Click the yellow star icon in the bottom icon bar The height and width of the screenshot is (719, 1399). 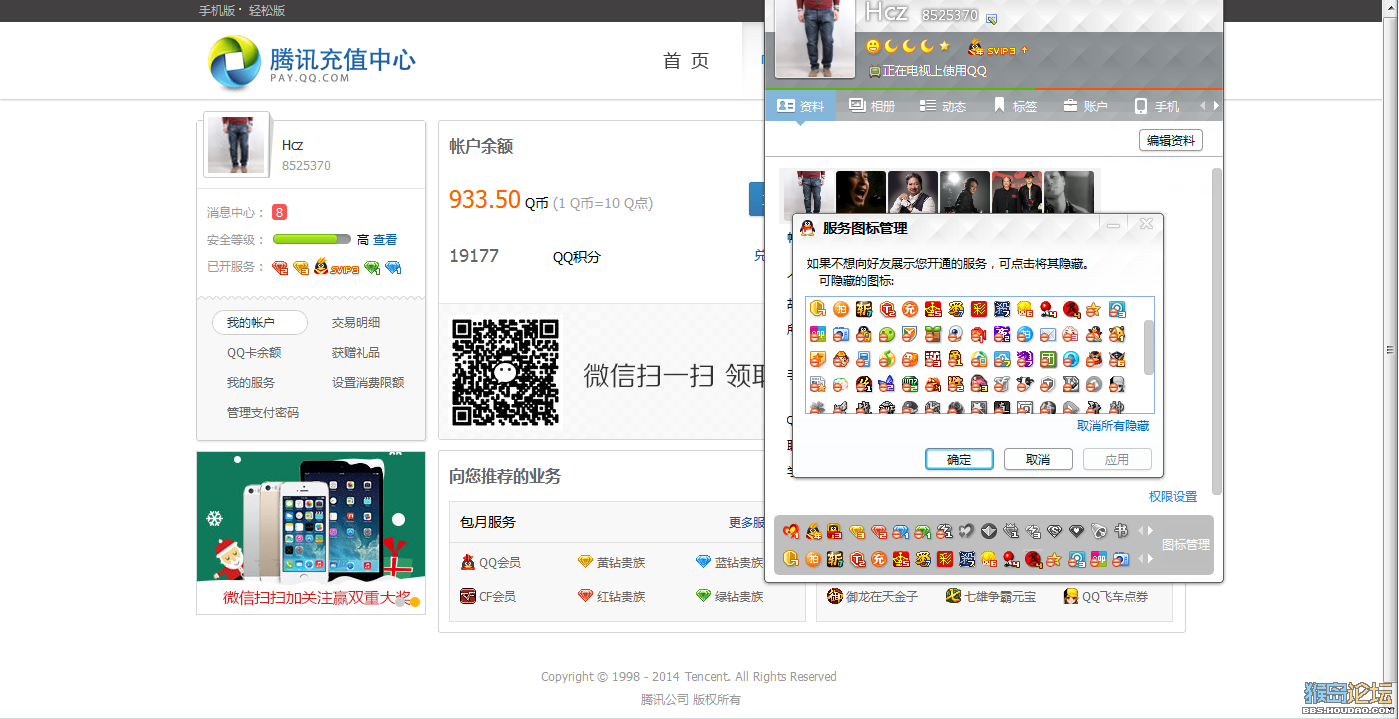pyautogui.click(x=1055, y=559)
